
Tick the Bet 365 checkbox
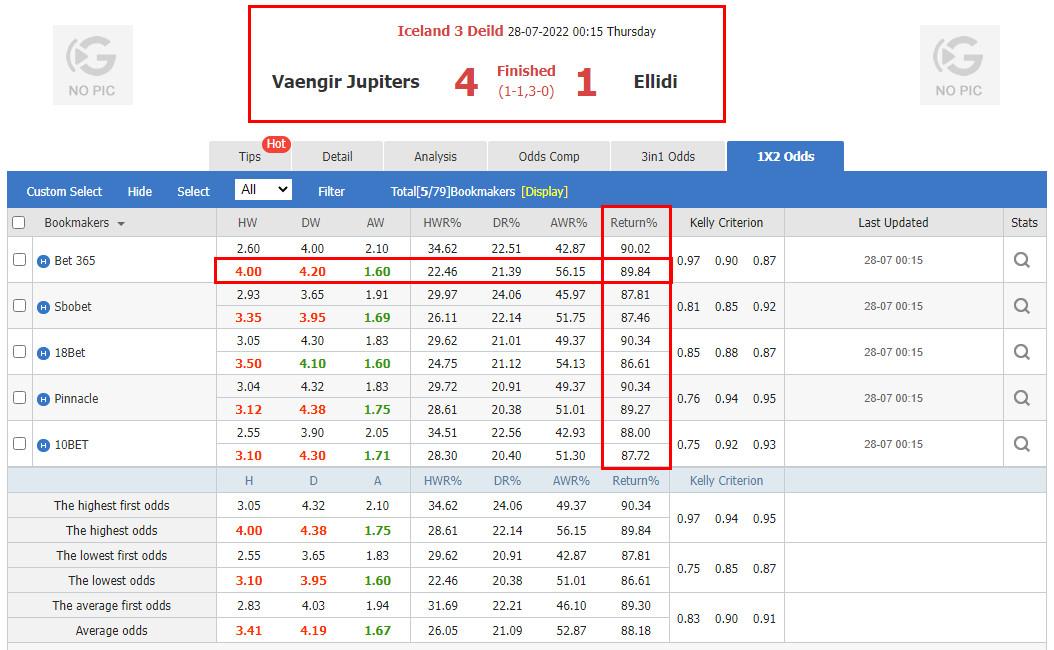pos(19,260)
